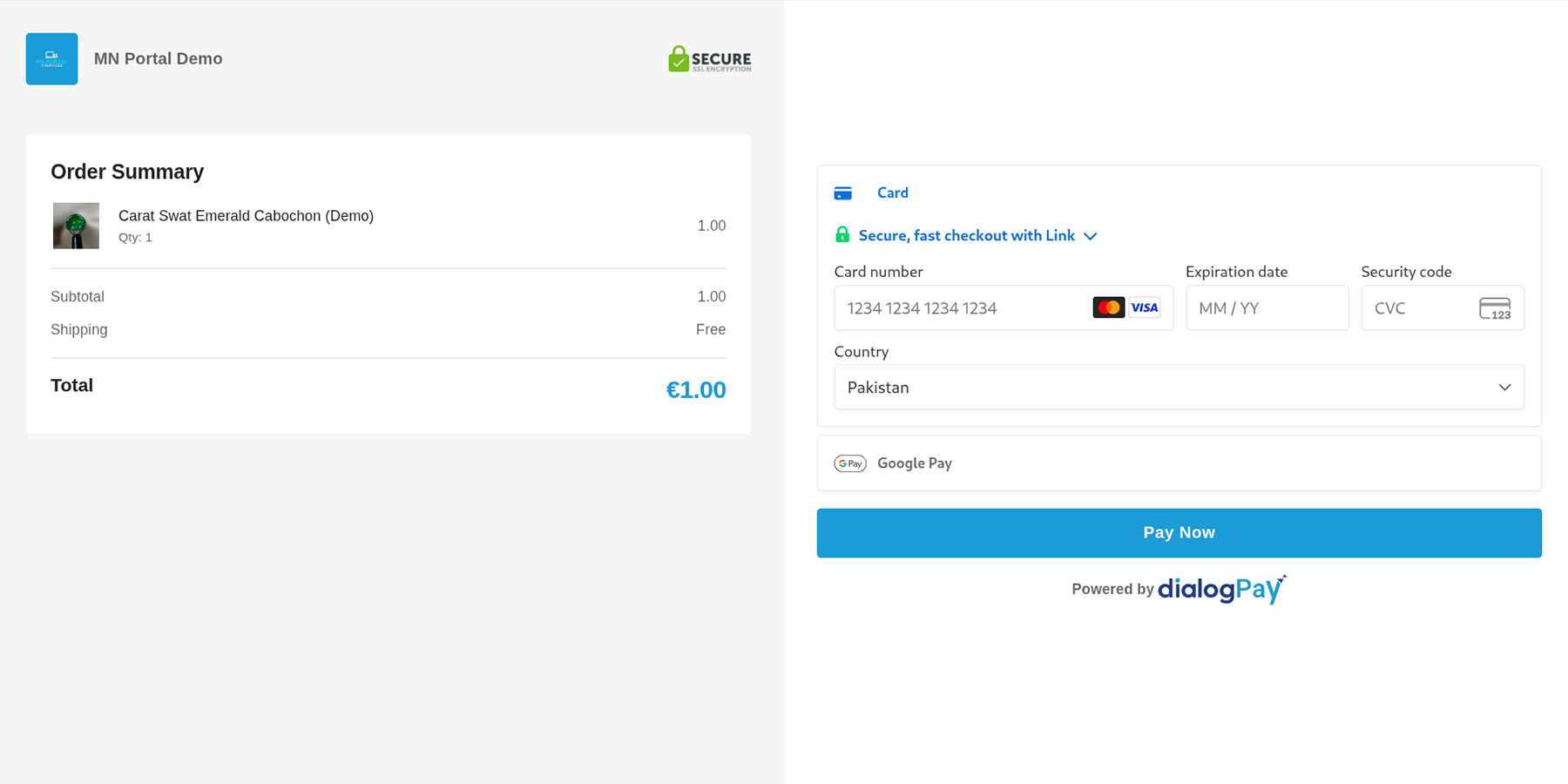
Task: Open the Country selection dropdown
Action: coord(1179,387)
